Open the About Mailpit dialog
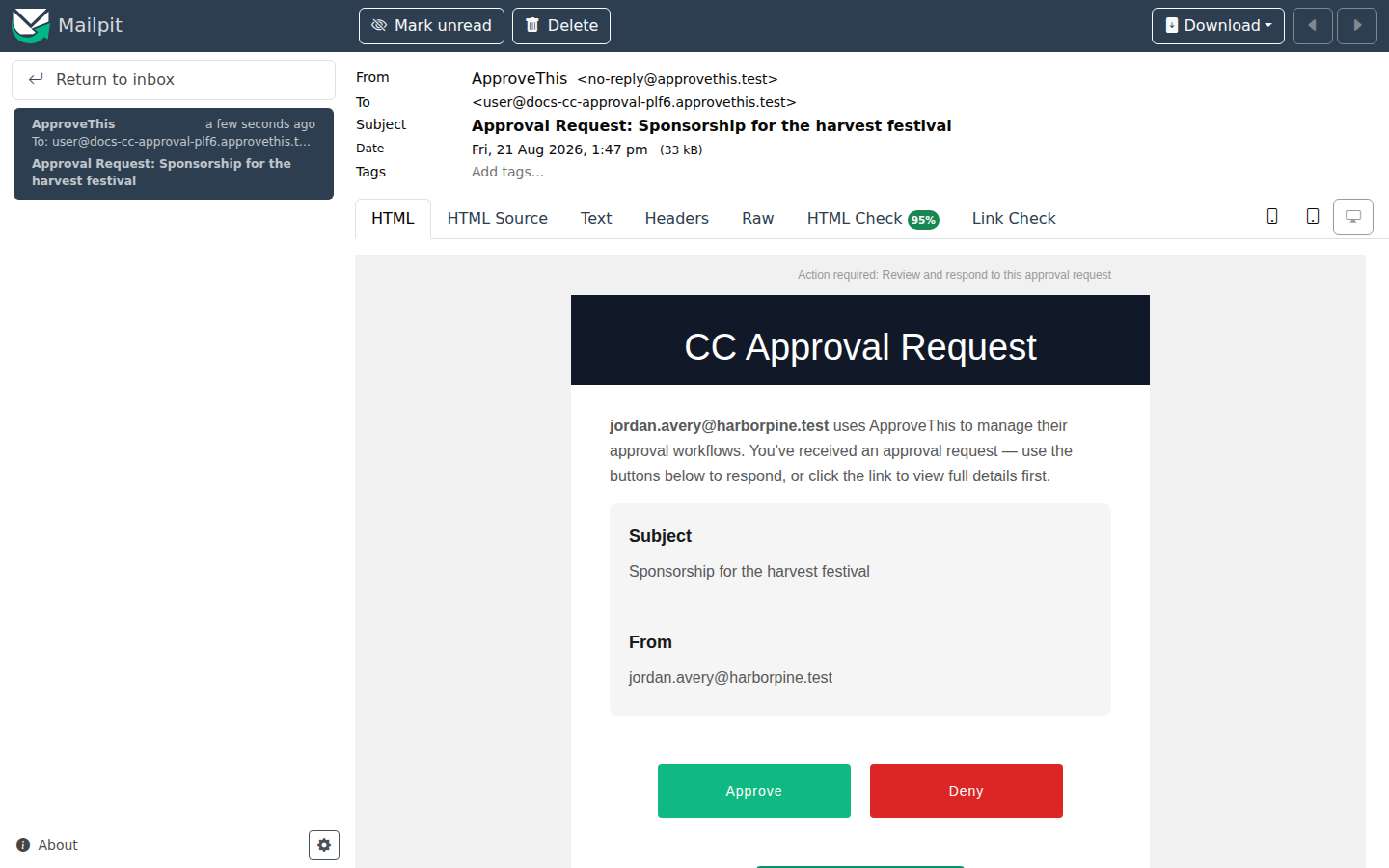 47,845
